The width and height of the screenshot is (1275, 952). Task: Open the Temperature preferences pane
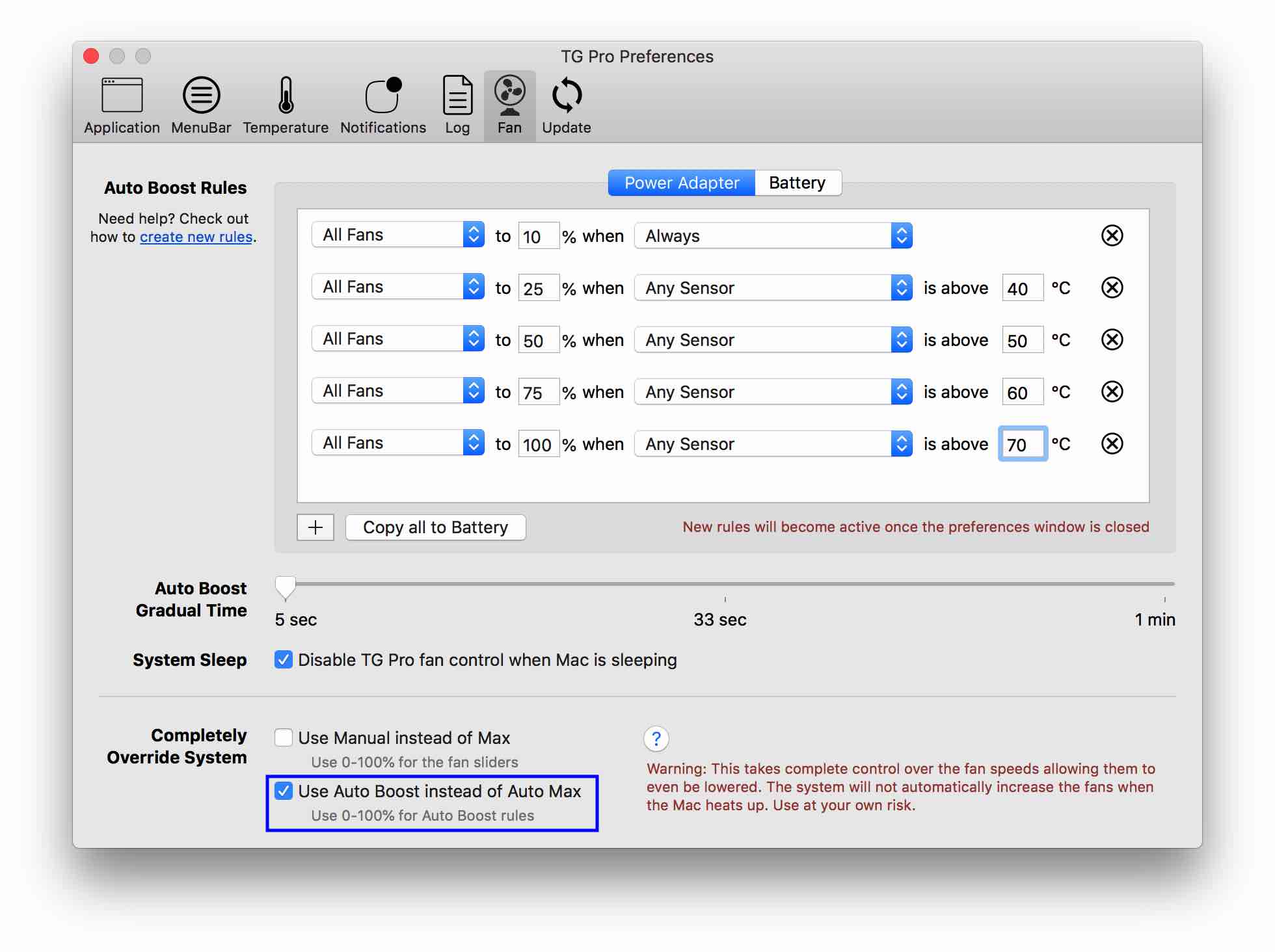(286, 105)
